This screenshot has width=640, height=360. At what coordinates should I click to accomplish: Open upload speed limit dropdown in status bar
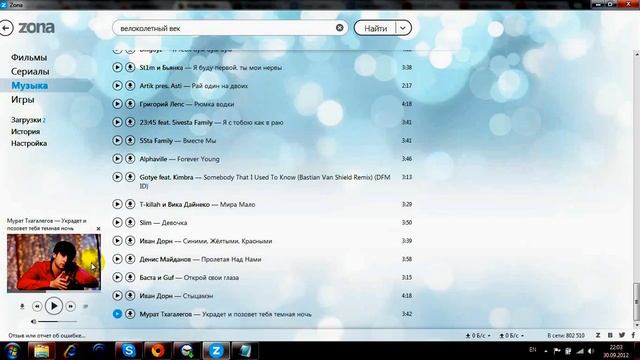512,336
